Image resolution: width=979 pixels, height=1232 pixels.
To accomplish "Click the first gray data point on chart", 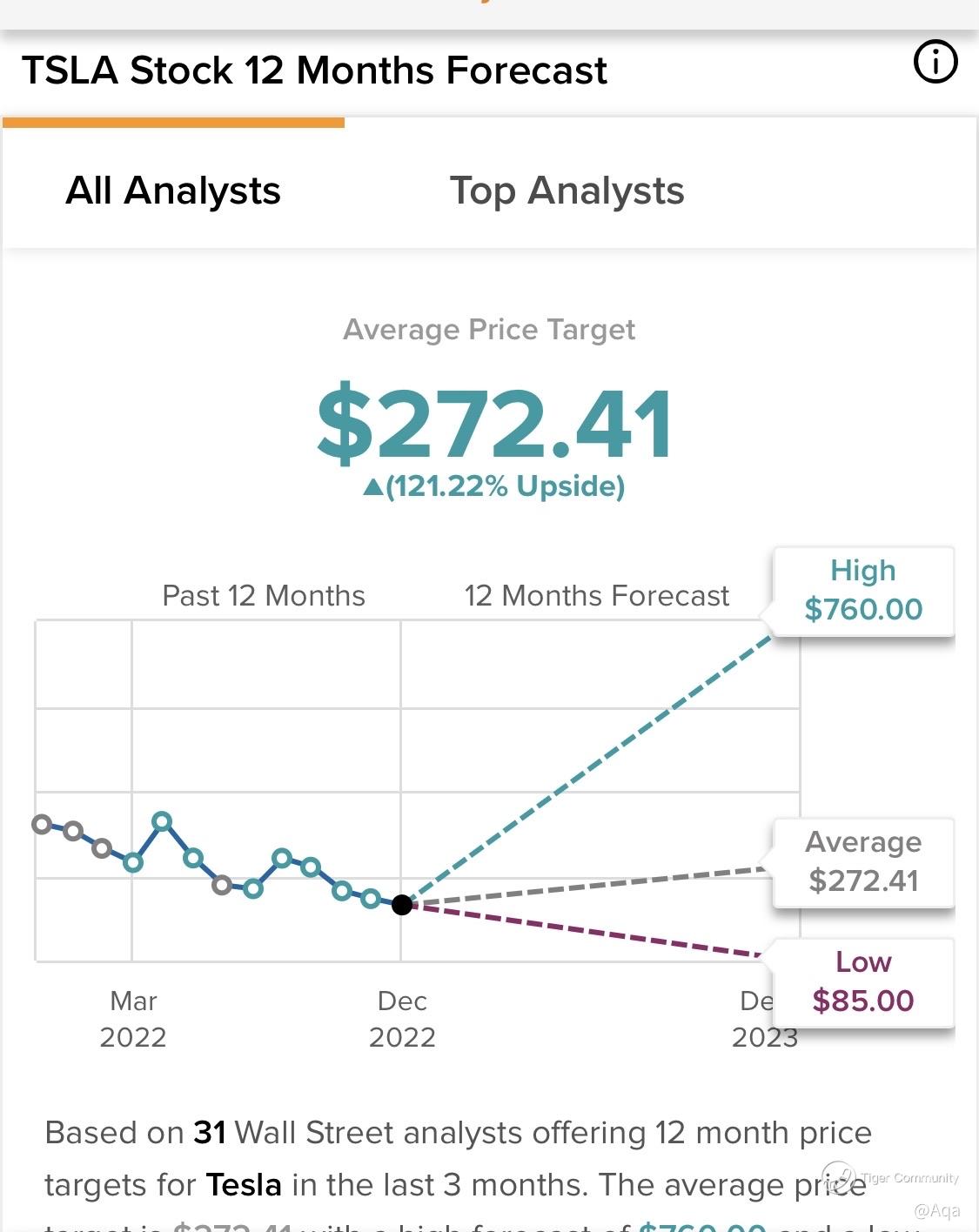I will pos(42,824).
